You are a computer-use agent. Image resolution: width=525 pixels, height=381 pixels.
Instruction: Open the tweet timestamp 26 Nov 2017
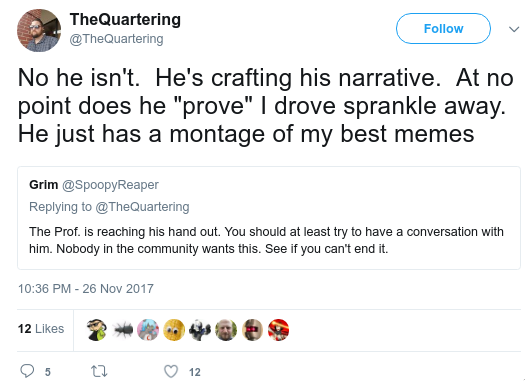click(86, 289)
